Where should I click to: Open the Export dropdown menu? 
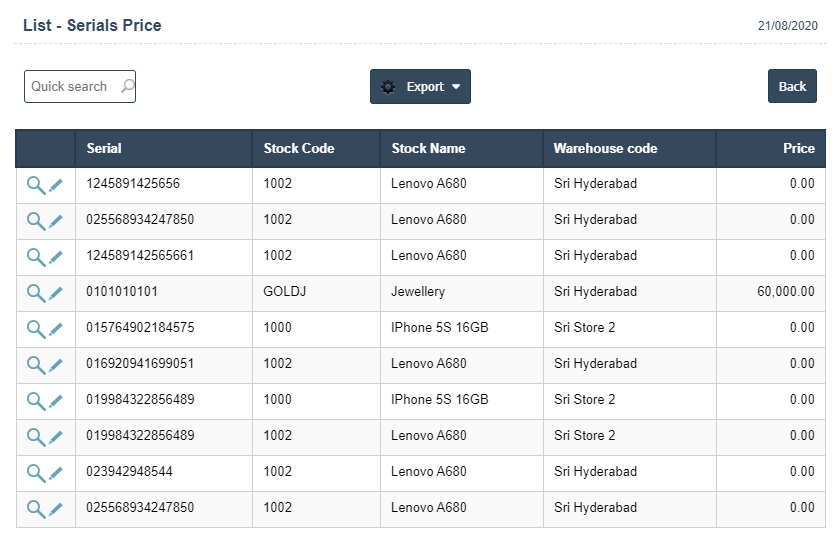(x=420, y=87)
